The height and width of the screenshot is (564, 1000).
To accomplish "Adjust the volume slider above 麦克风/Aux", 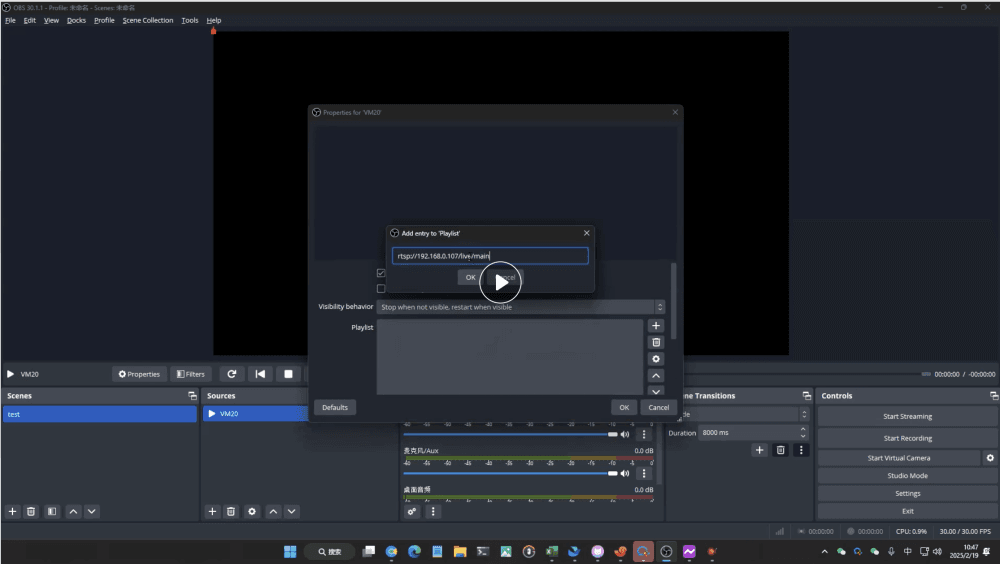I will (510, 434).
